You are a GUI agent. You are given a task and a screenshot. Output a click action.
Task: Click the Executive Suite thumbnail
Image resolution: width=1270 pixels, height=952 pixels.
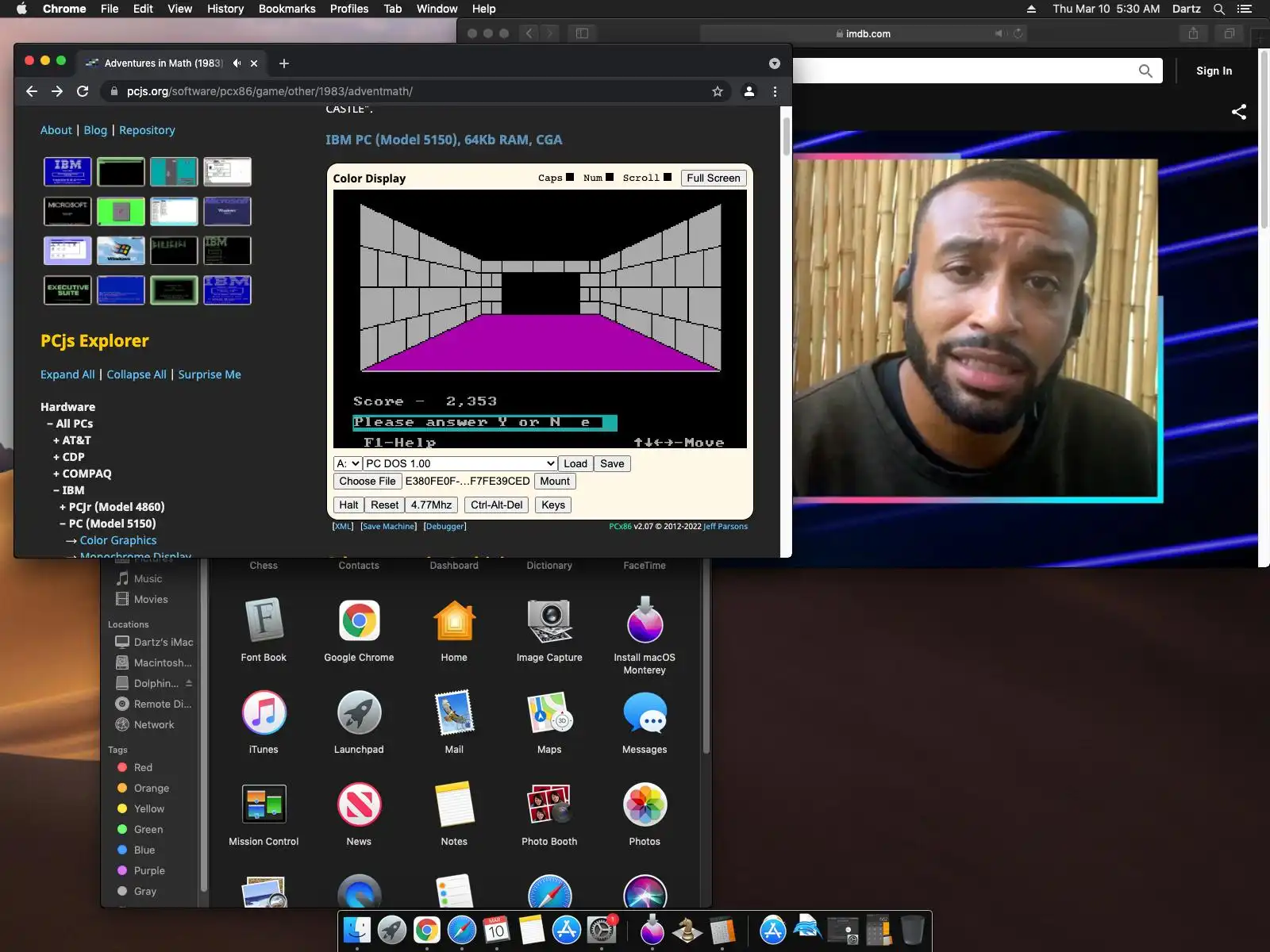[67, 290]
